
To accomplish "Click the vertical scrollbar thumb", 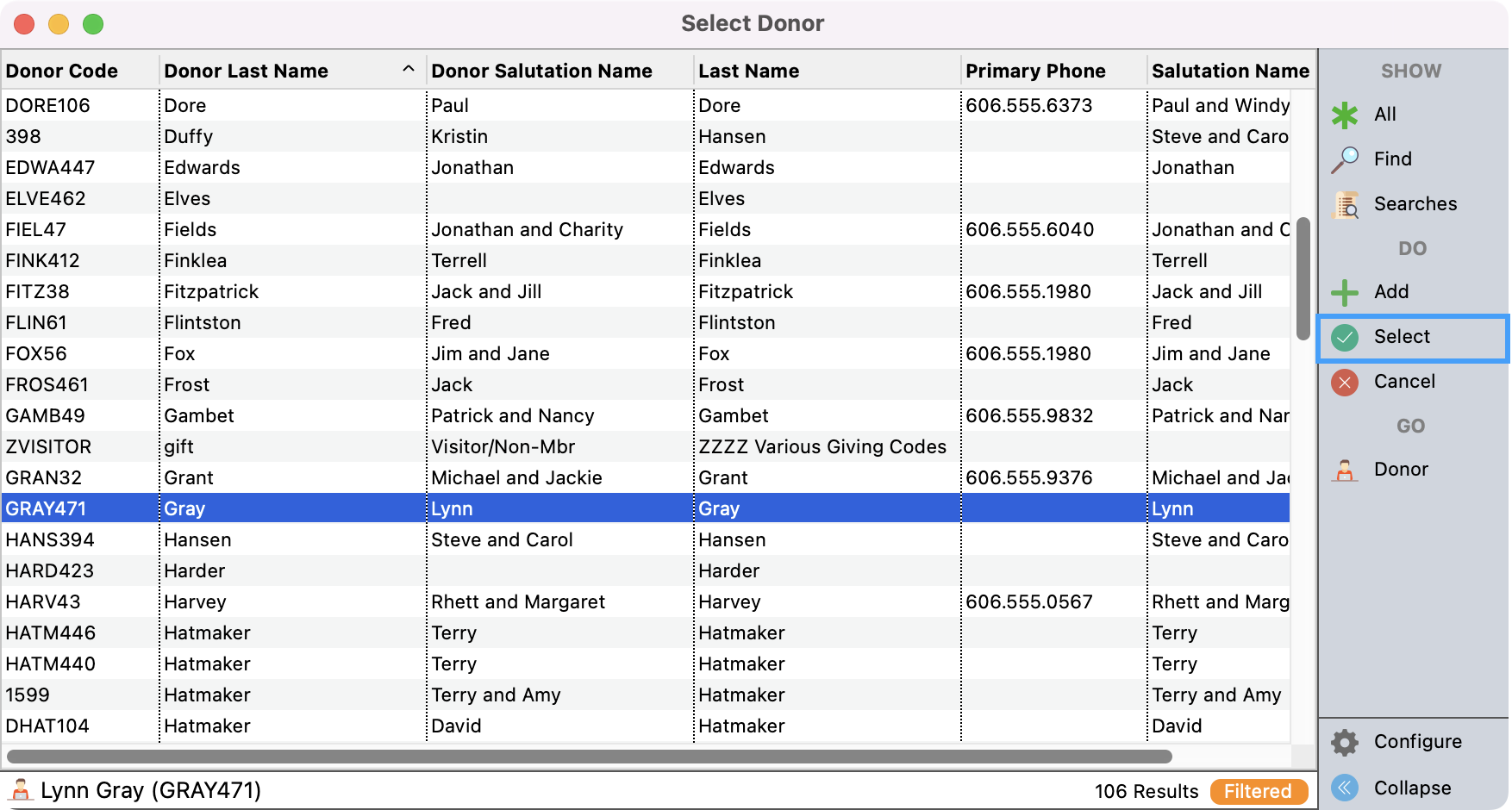I will click(1303, 277).
